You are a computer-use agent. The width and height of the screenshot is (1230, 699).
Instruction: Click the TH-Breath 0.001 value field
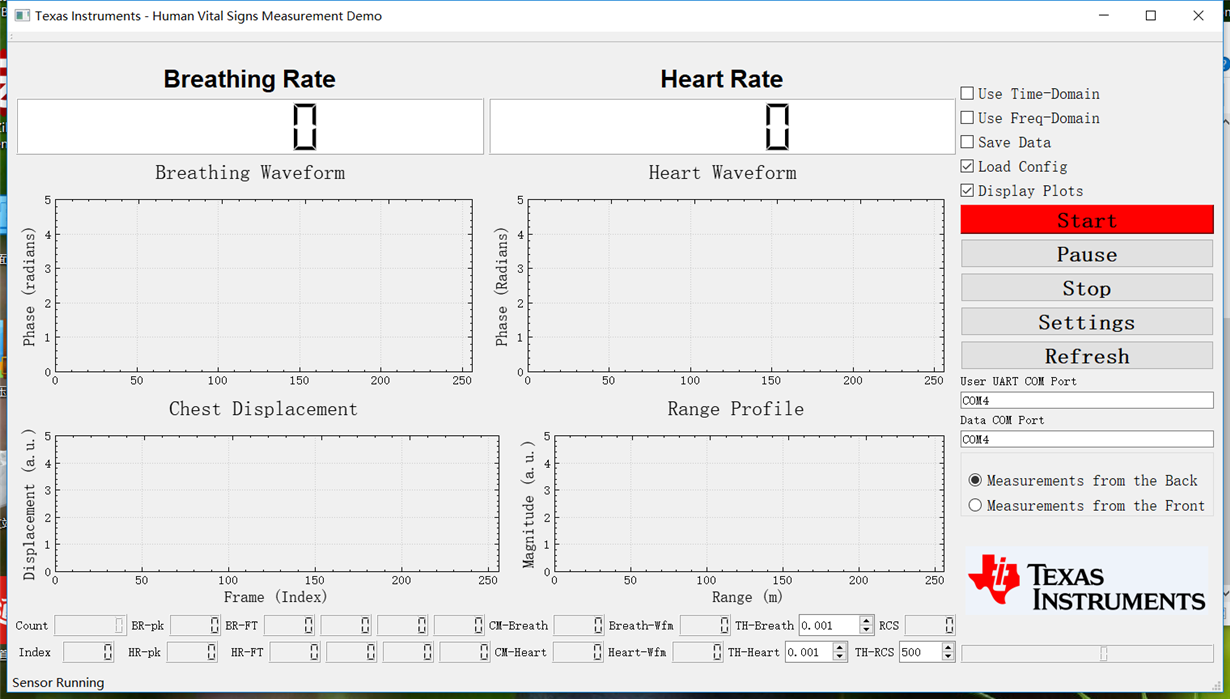coord(829,625)
